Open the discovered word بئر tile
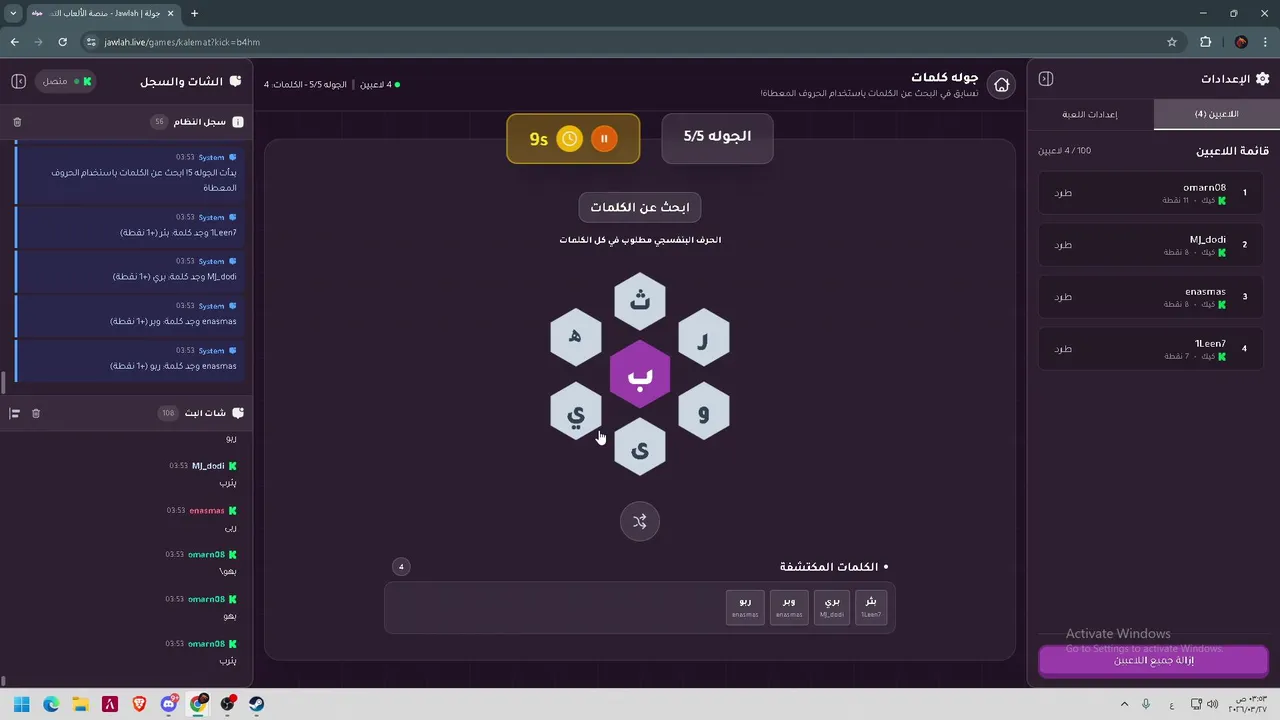Viewport: 1280px width, 720px height. point(871,607)
